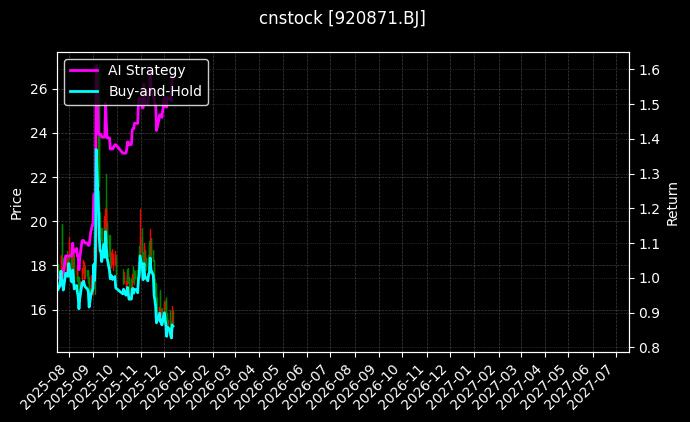Click the 26 price tick label

click(39, 89)
